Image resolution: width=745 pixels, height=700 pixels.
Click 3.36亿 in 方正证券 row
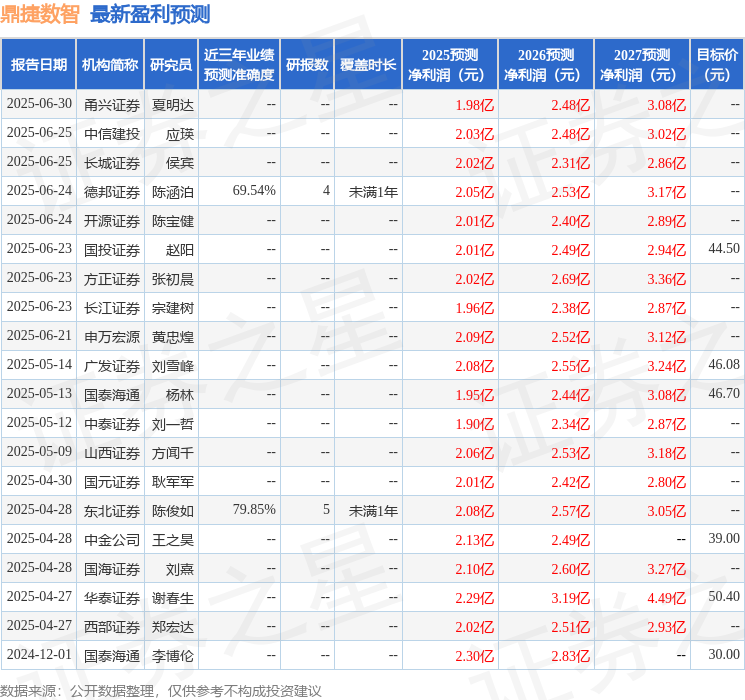(x=666, y=279)
